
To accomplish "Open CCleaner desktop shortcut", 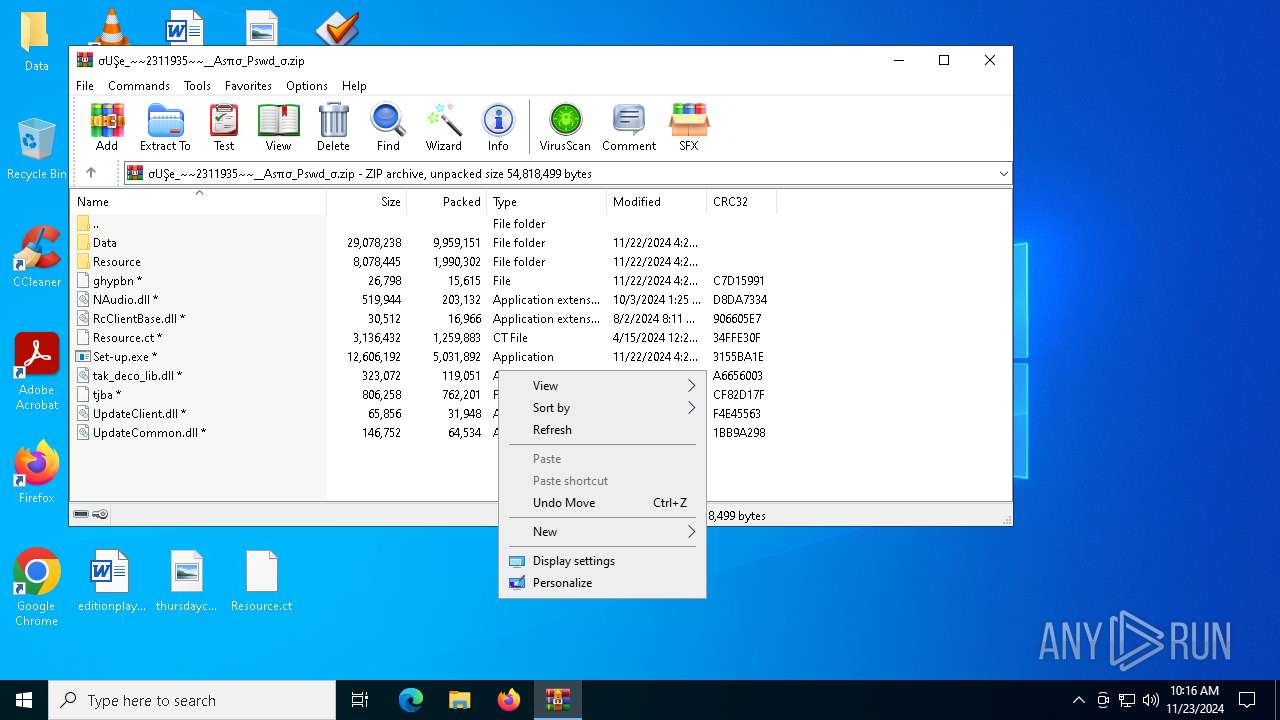I will click(x=37, y=257).
